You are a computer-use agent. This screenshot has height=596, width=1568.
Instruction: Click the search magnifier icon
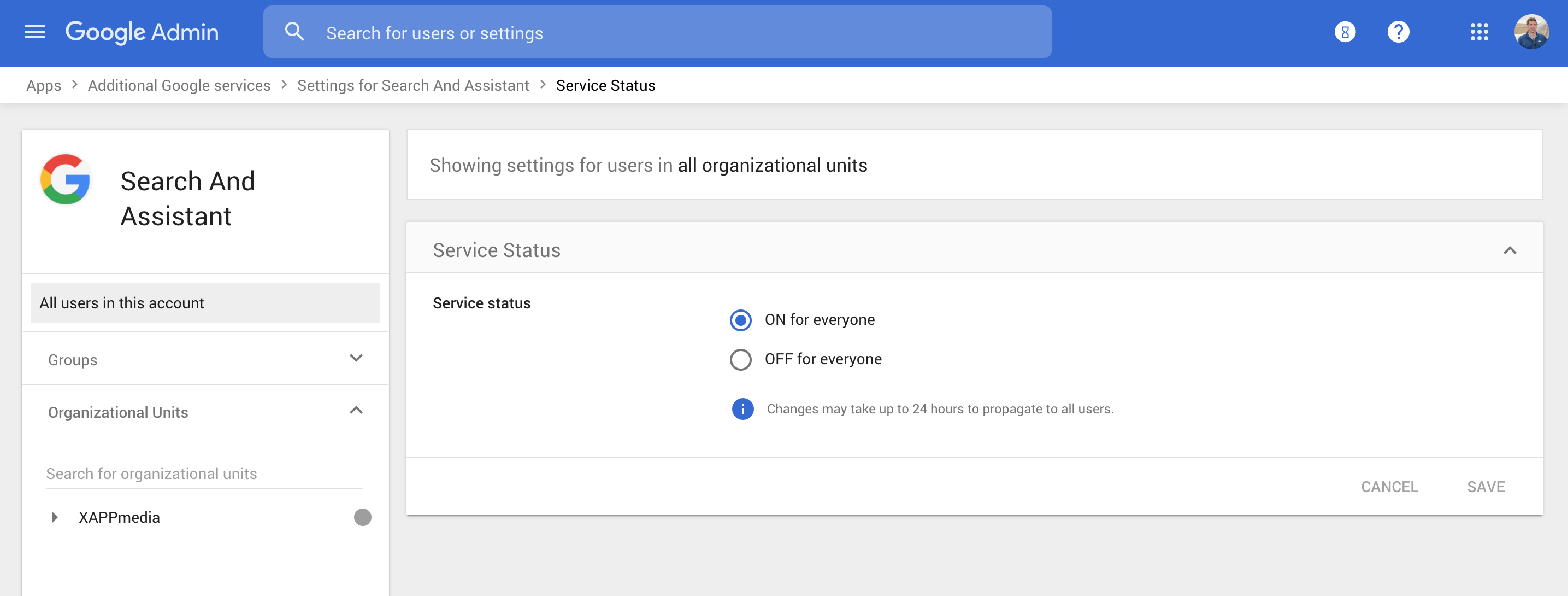[x=294, y=32]
